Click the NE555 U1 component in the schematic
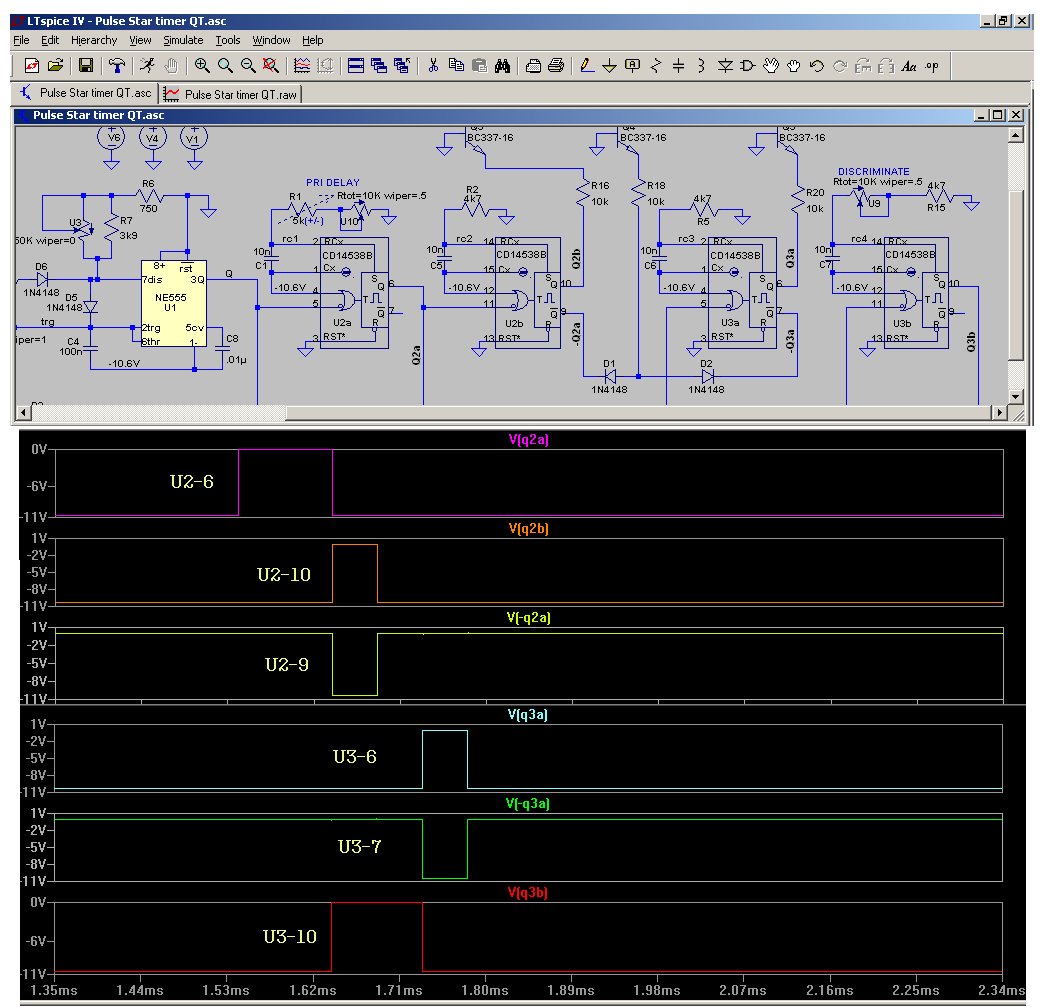The height and width of the screenshot is (1008, 1042). pos(173,303)
